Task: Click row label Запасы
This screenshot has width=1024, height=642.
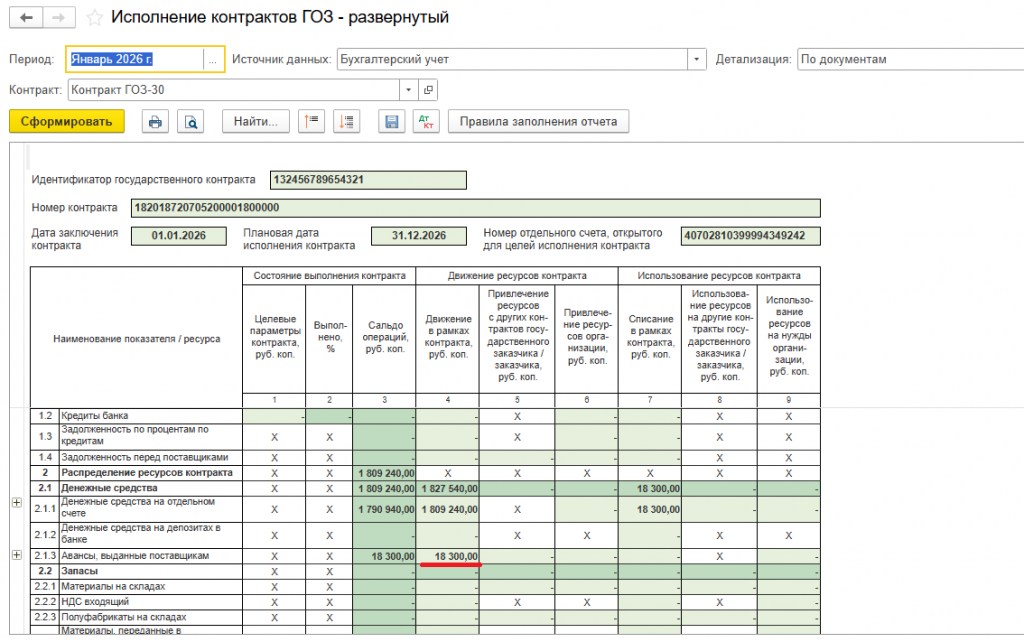Action: tap(80, 571)
